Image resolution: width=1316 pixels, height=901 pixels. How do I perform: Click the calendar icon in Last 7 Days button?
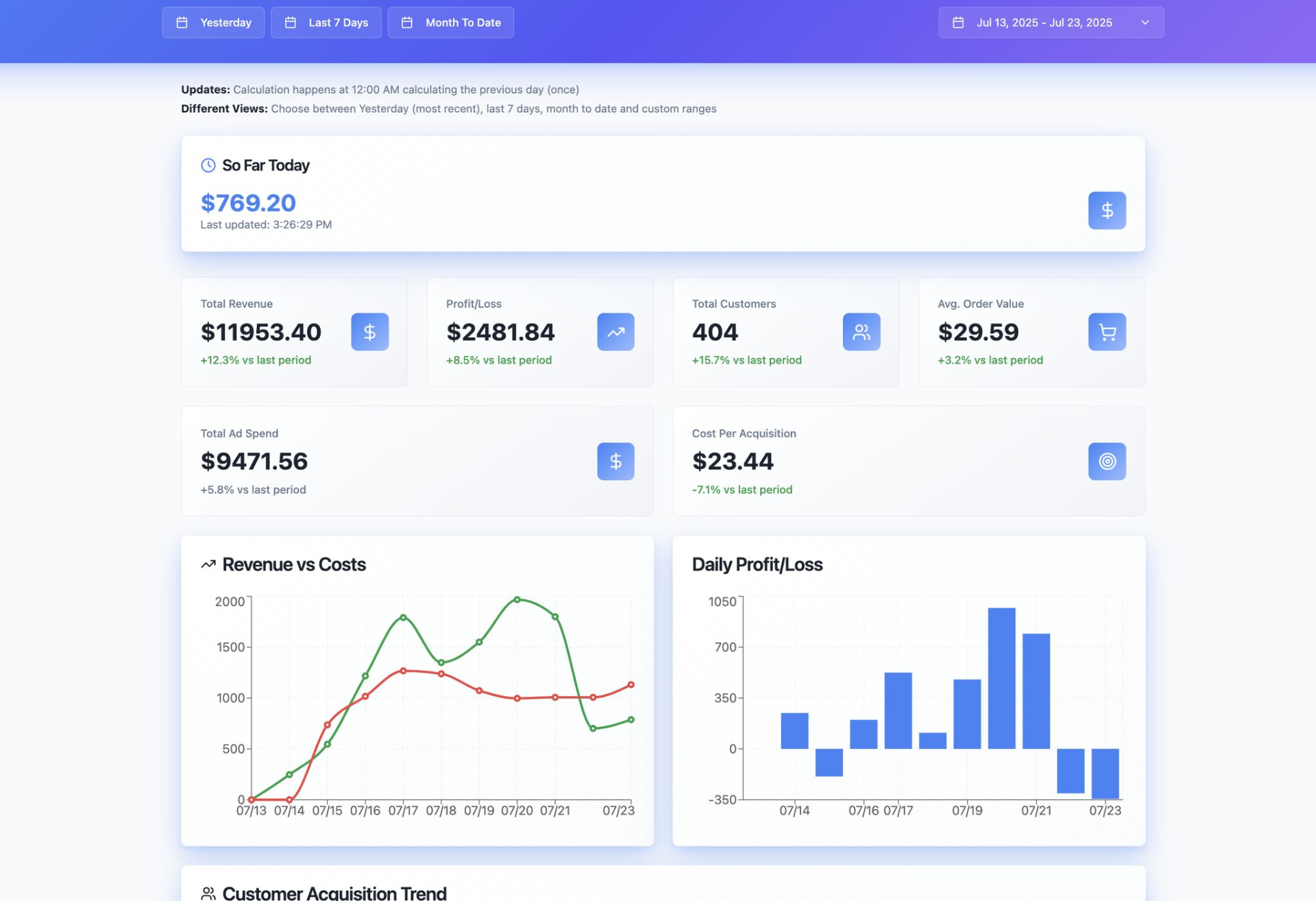(x=291, y=23)
